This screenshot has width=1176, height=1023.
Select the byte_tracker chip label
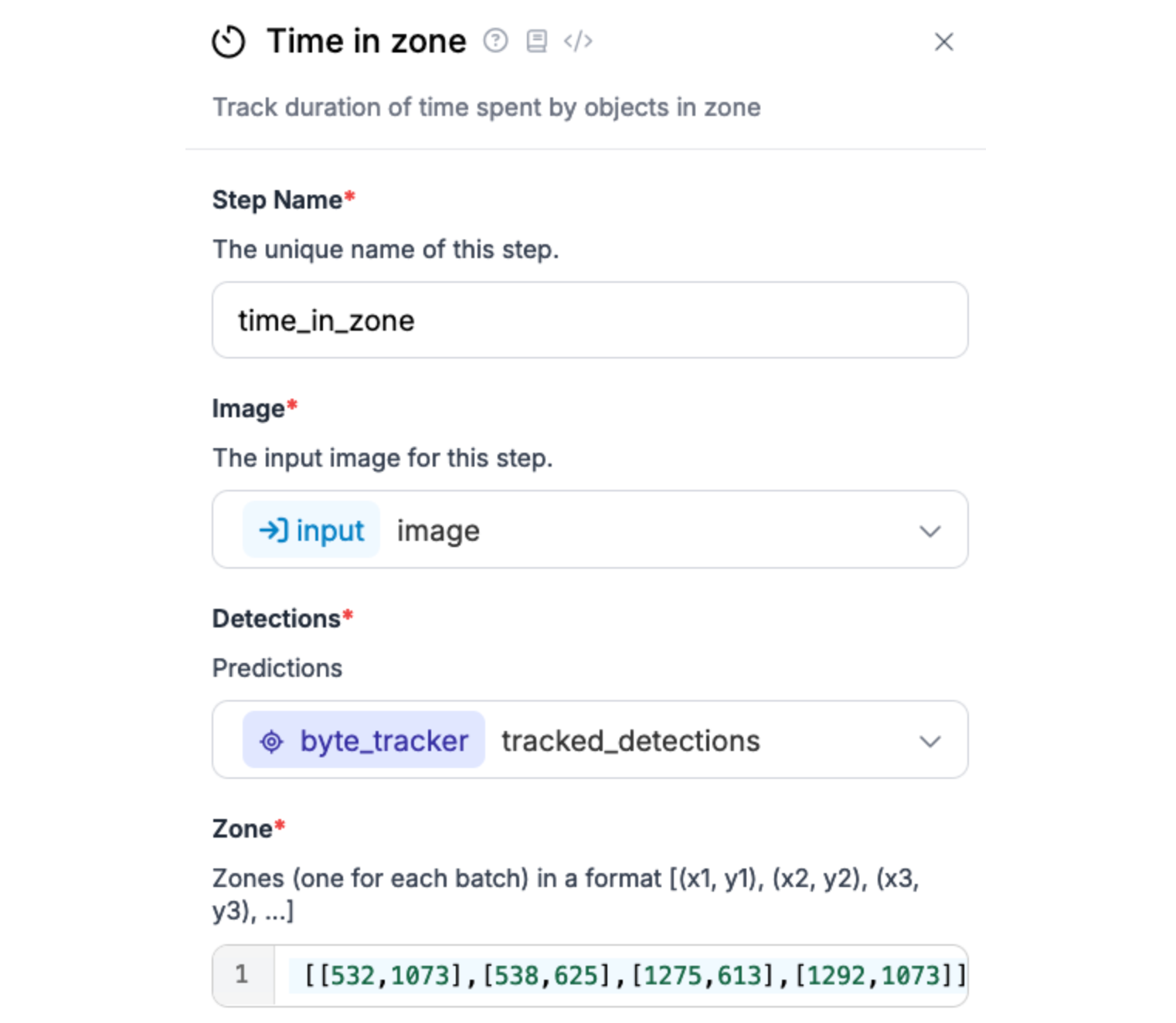coord(384,741)
